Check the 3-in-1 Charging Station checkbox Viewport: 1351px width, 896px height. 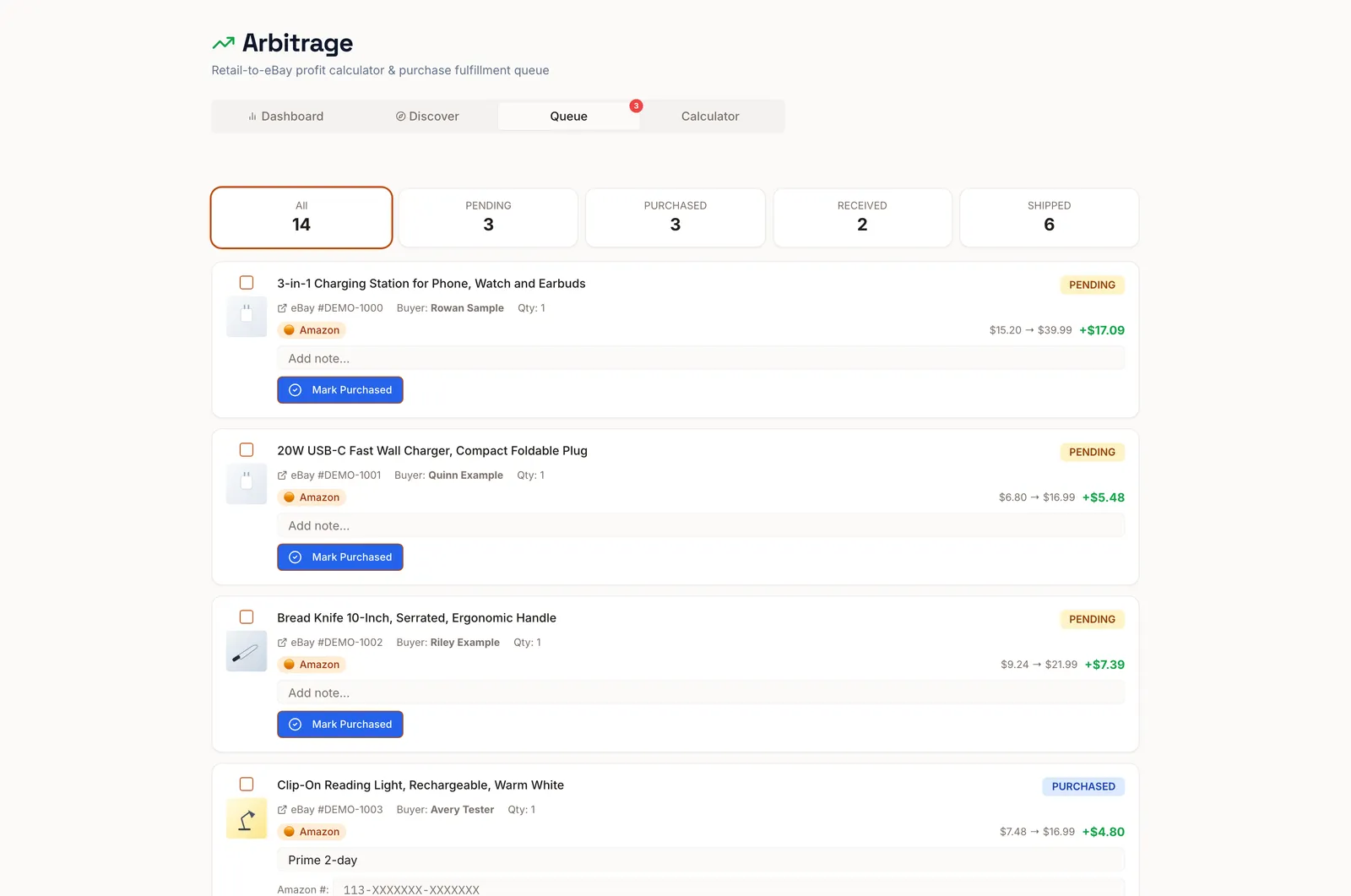247,283
